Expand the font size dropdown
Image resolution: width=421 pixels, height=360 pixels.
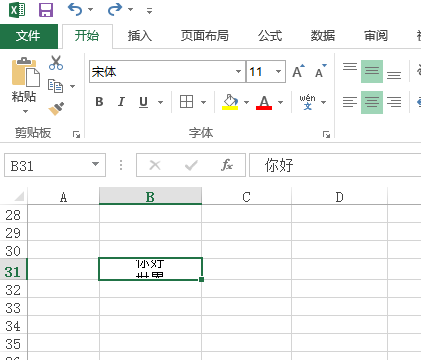point(278,72)
